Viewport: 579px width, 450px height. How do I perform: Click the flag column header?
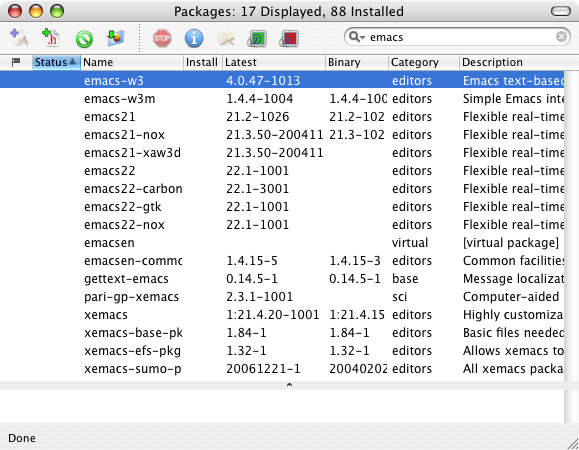tap(16, 62)
